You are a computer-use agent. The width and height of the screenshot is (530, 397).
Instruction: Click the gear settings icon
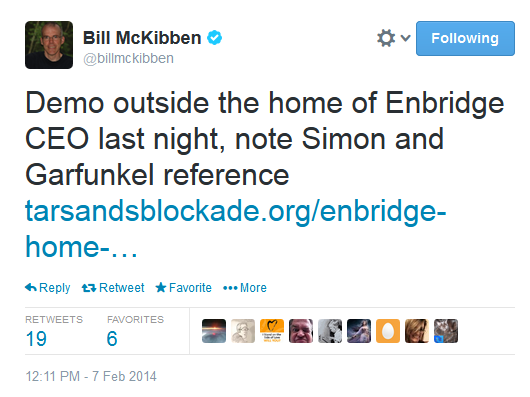click(x=386, y=38)
